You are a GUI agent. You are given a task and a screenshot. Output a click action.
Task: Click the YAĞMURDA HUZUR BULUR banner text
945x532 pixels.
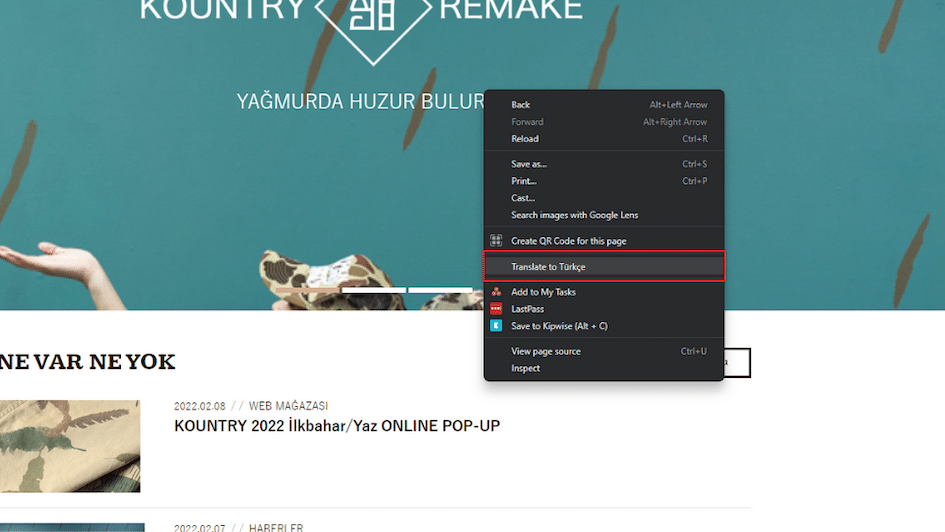coord(360,102)
